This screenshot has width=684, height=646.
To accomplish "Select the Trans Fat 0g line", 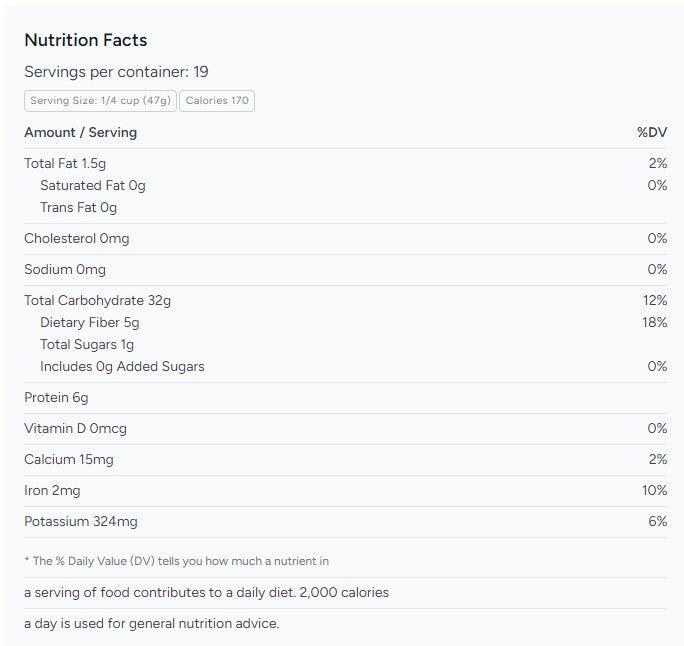I will [78, 207].
